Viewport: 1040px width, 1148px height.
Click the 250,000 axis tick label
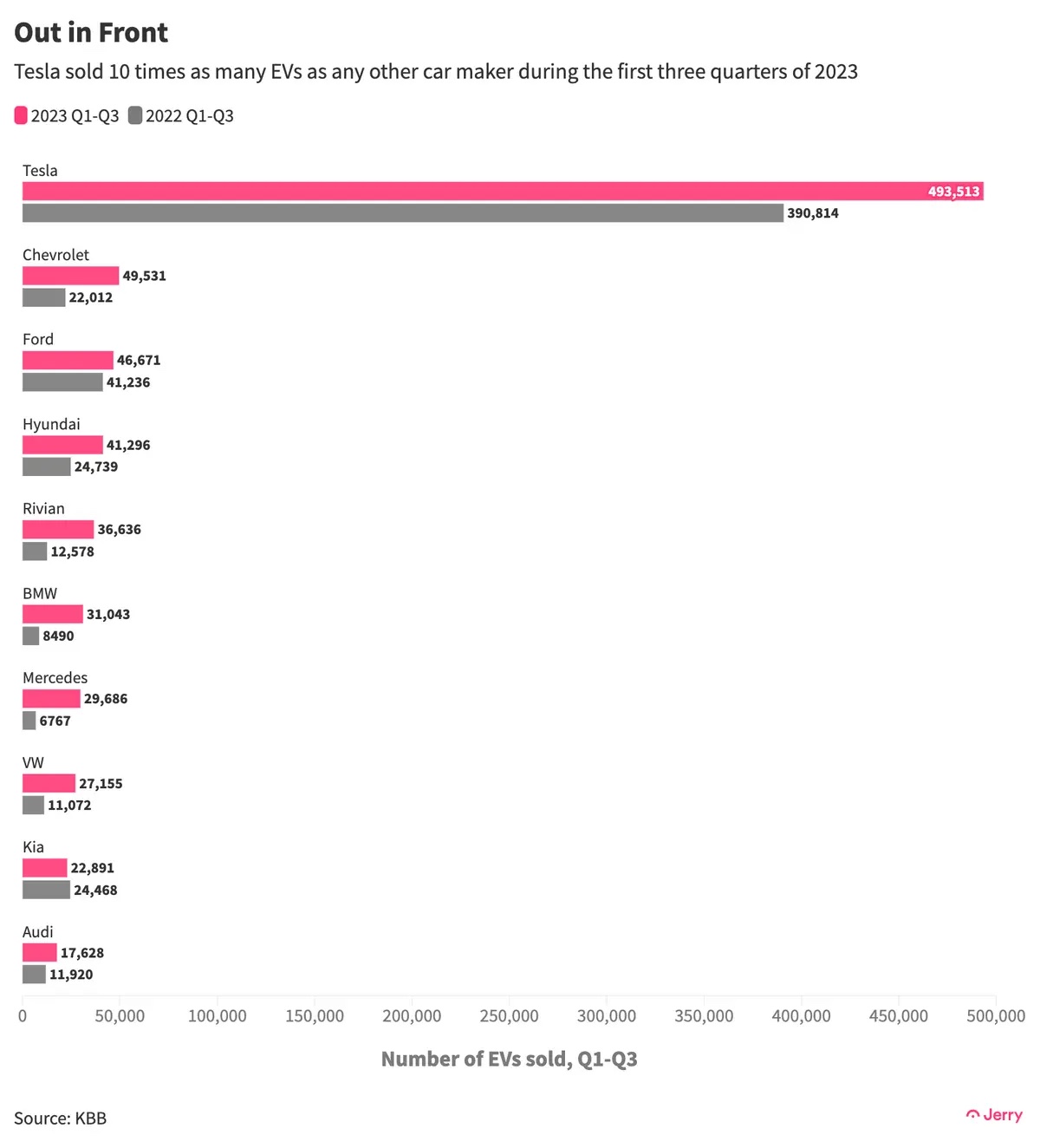pos(509,1016)
